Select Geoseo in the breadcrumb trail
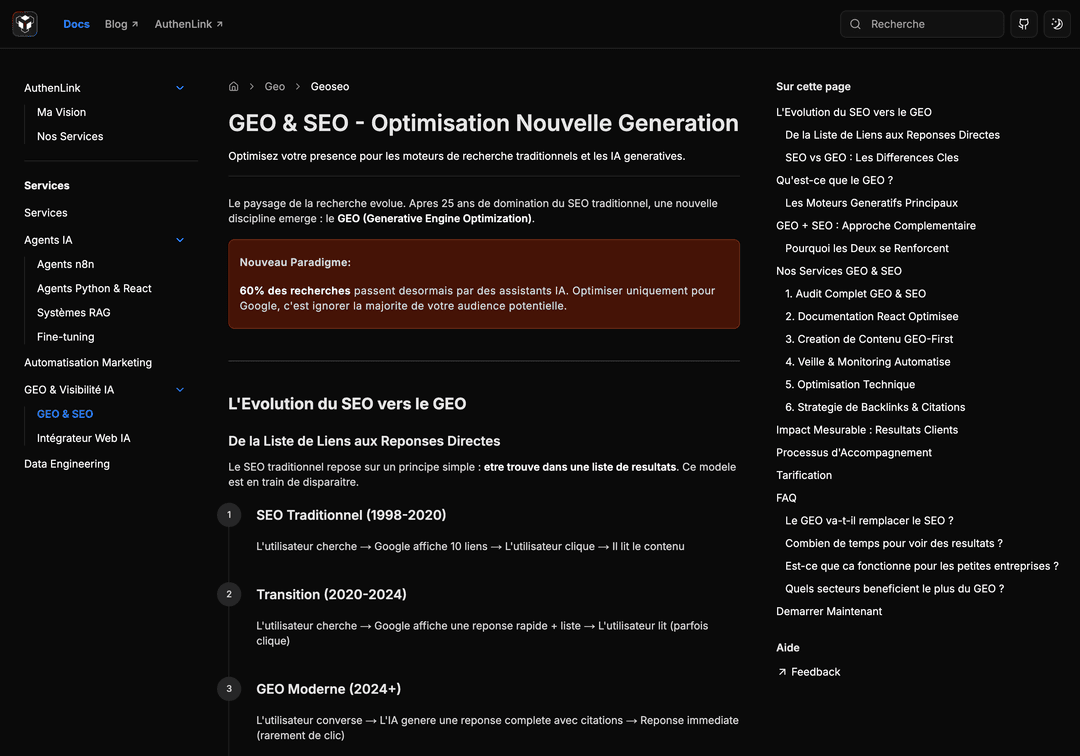The width and height of the screenshot is (1080, 756). pos(330,86)
